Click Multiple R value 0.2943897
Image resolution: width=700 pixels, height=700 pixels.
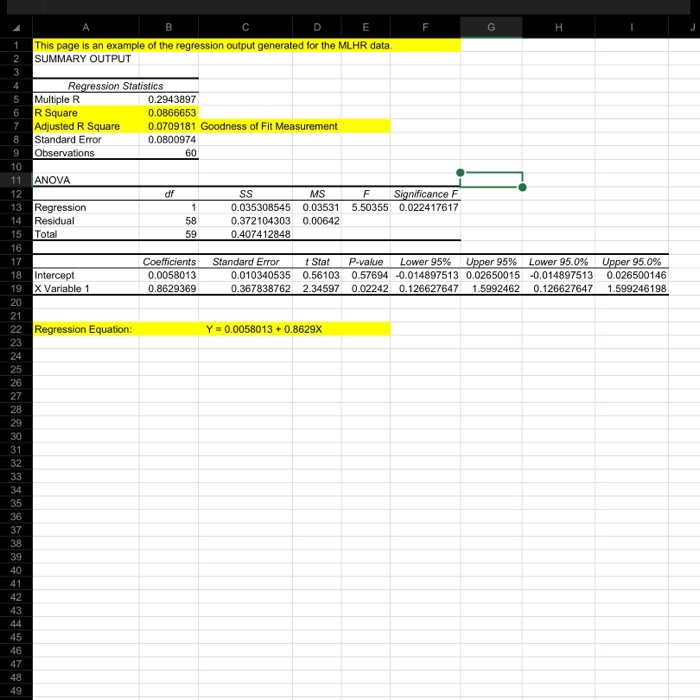pos(172,99)
